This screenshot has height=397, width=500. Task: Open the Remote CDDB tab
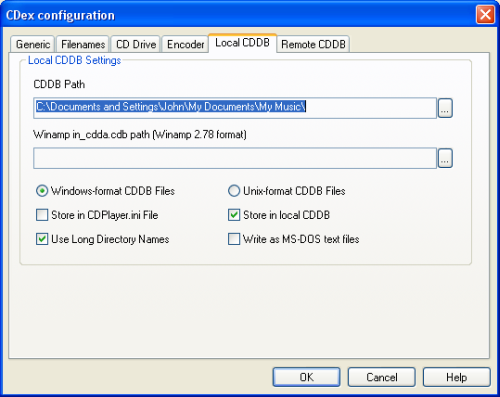pos(313,44)
